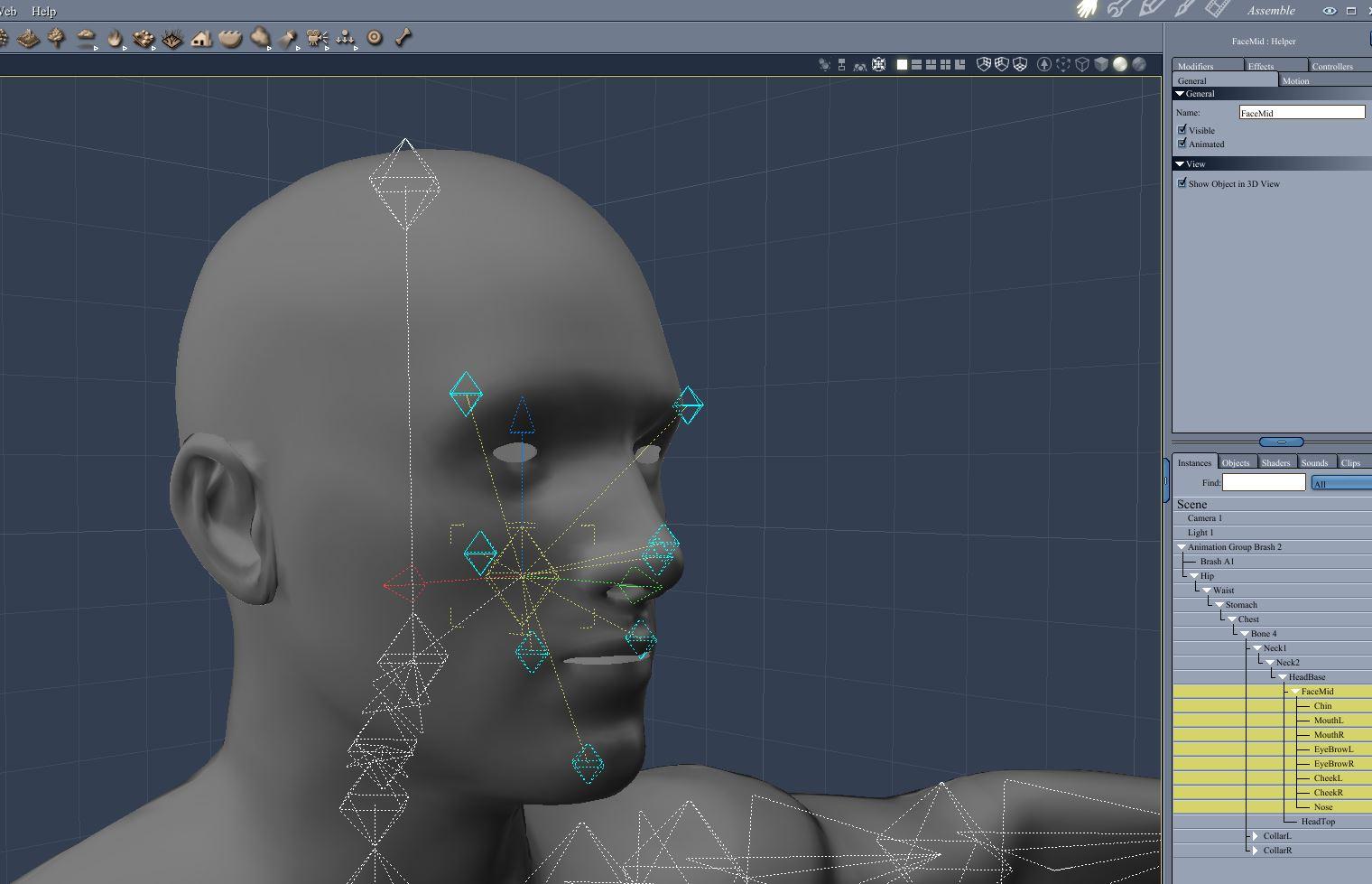
Task: Open the Texture room brush icon
Action: coord(1185,10)
